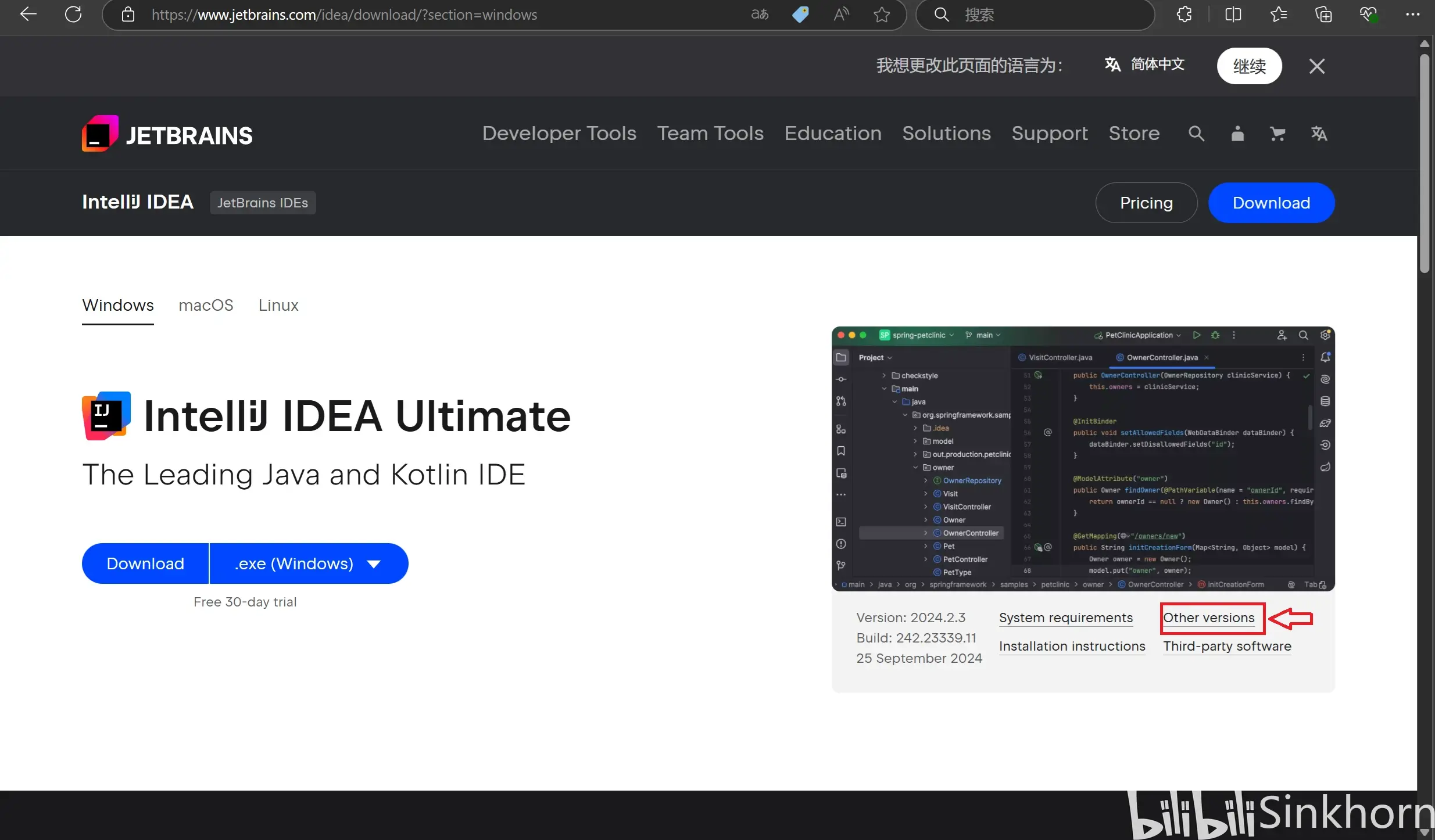1435x840 pixels.
Task: Select the Windows tab
Action: click(118, 306)
